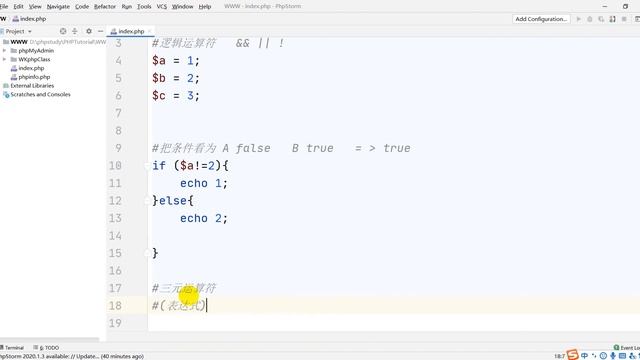Viewport: 640px width, 360px height.
Task: Open the TODO tool window
Action: tap(46, 348)
